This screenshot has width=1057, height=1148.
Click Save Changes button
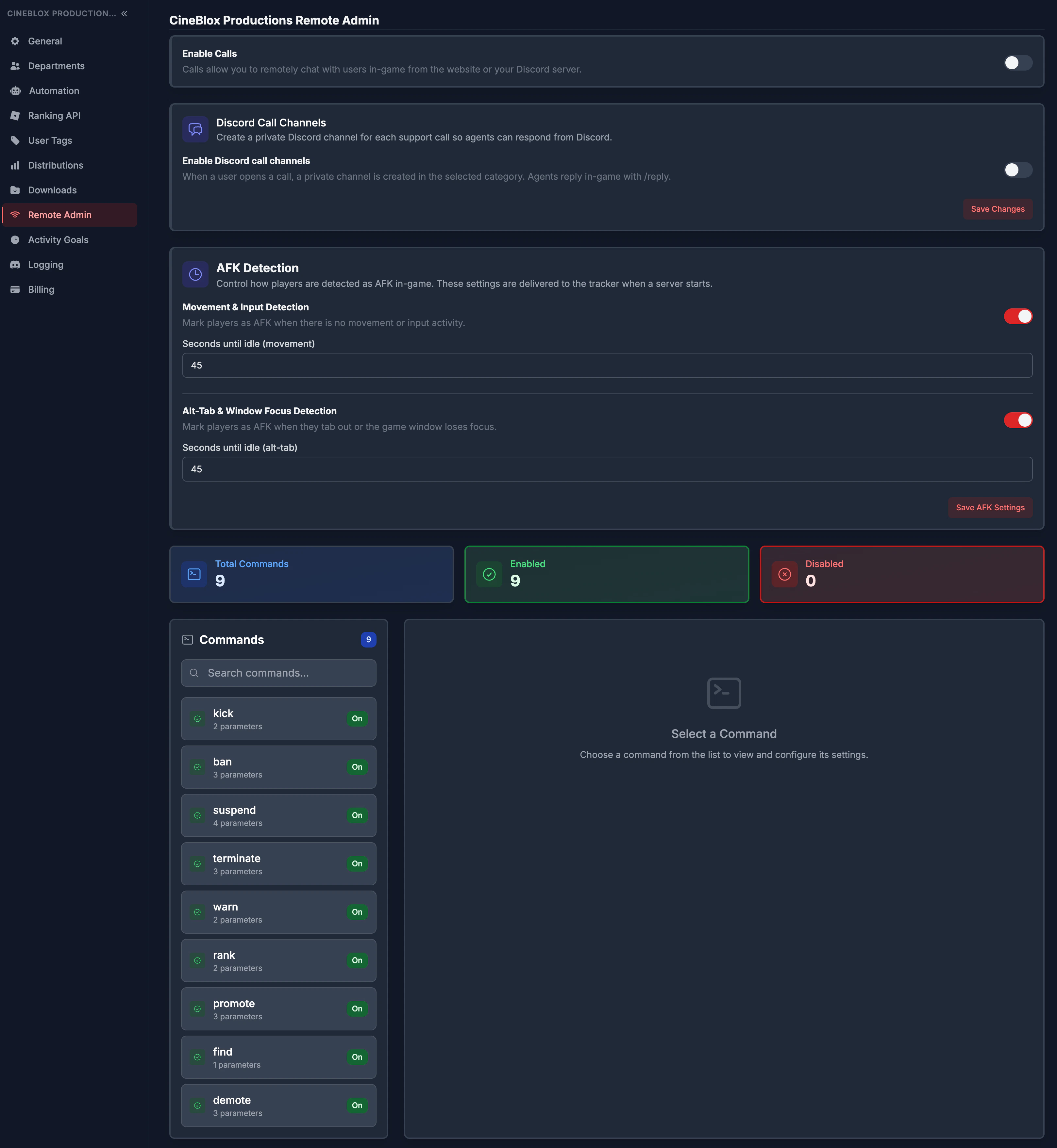pos(998,209)
